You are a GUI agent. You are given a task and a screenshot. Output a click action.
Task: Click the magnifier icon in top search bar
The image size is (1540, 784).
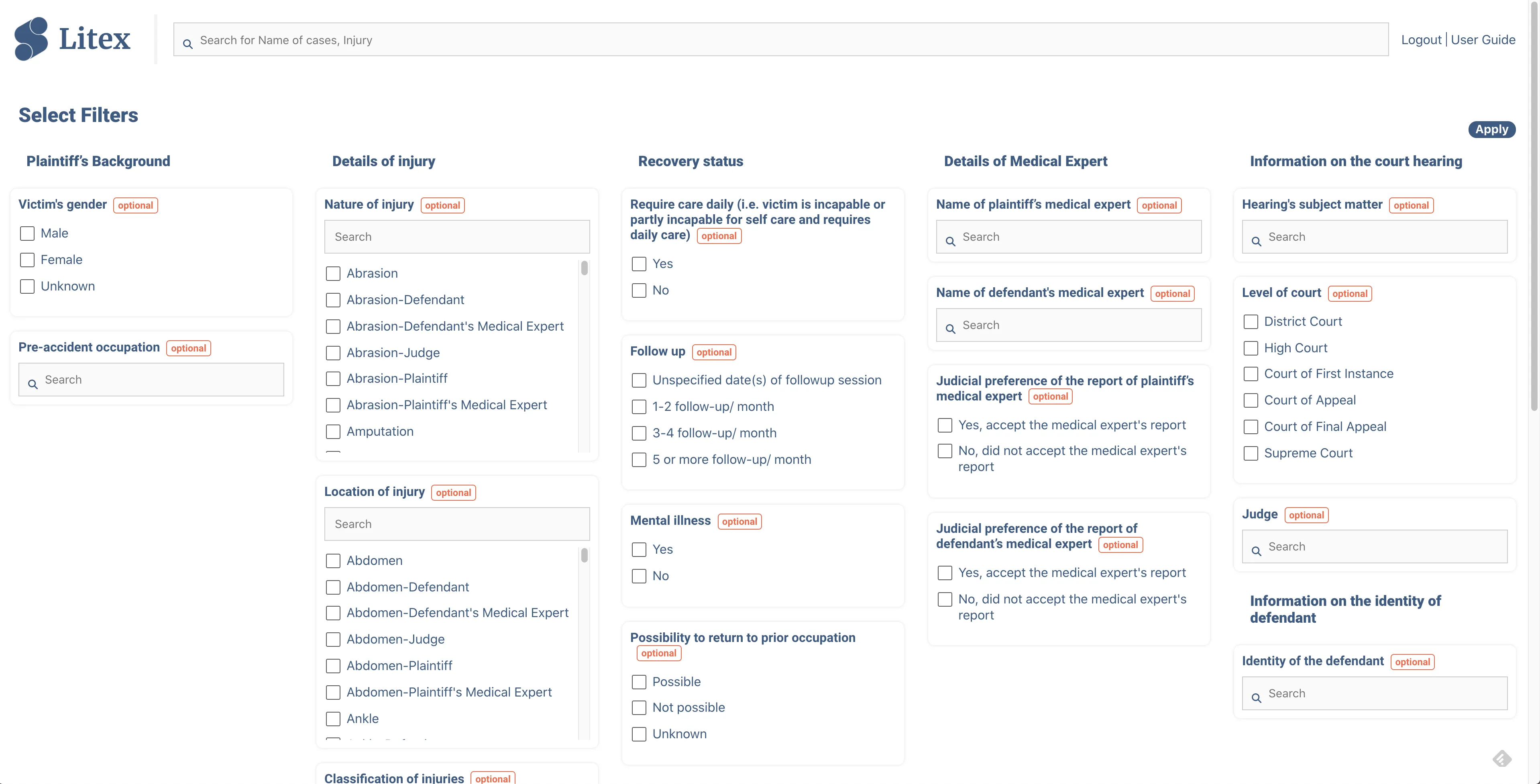[x=188, y=44]
